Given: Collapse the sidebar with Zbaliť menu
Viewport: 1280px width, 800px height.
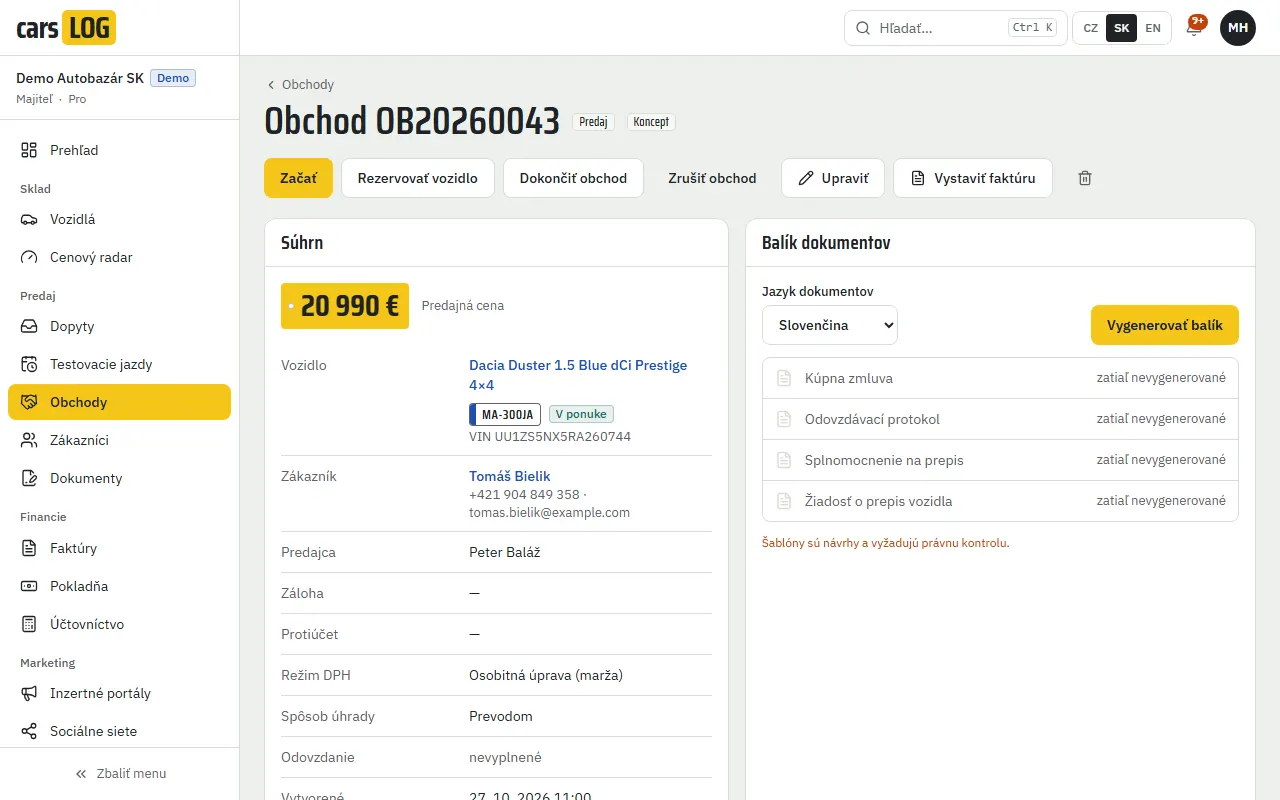Looking at the screenshot, I should tap(120, 773).
